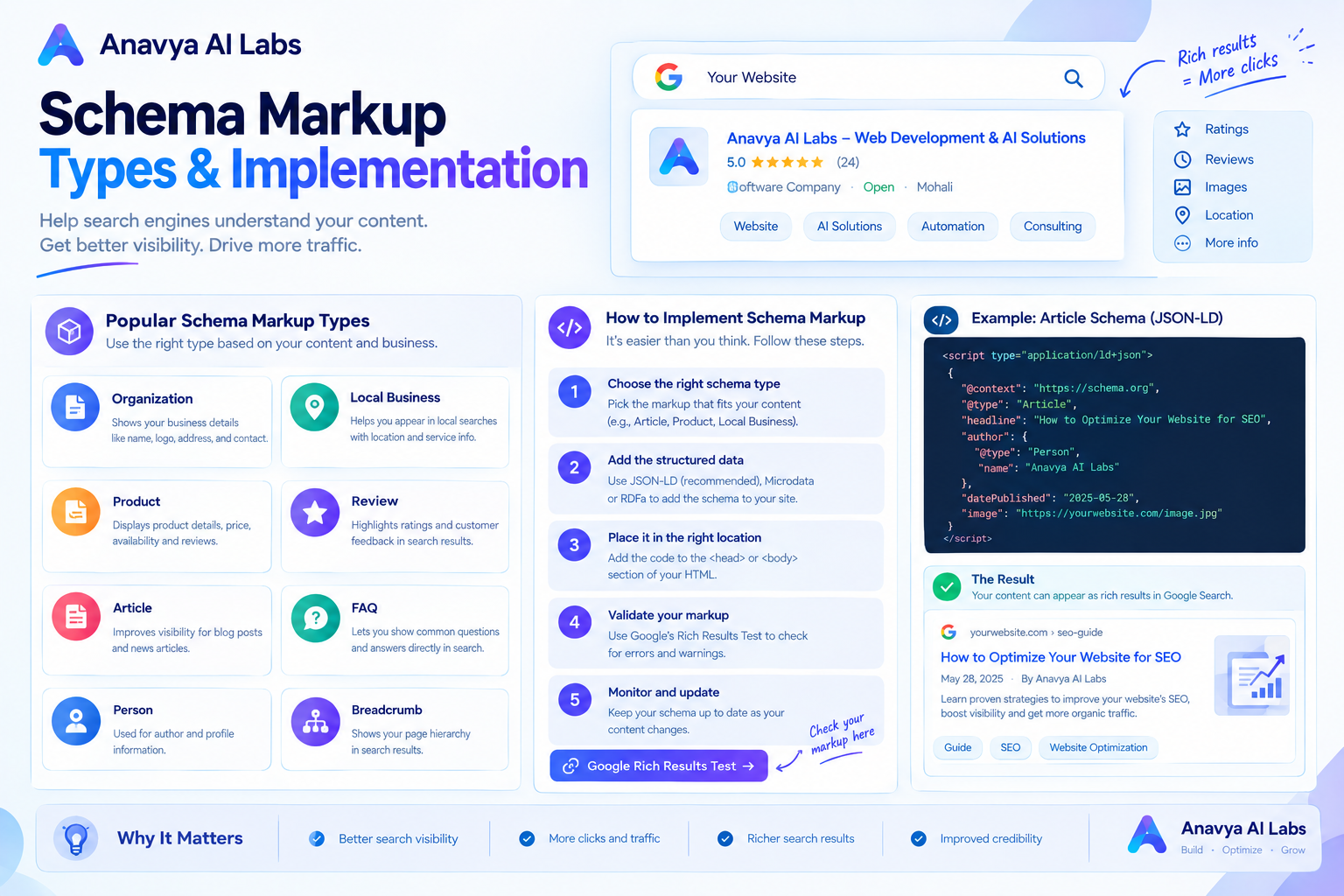
Task: Click the green checkmark beside The Result
Action: click(x=947, y=586)
